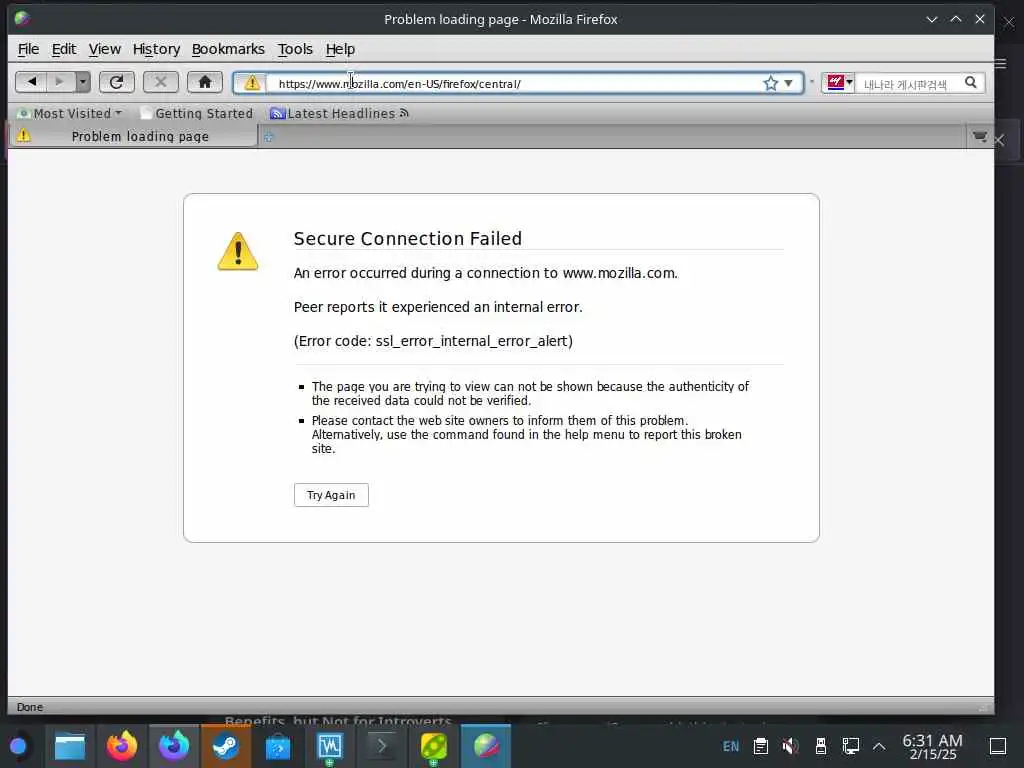
Task: Open the file manager from taskbar
Action: pyautogui.click(x=70, y=746)
